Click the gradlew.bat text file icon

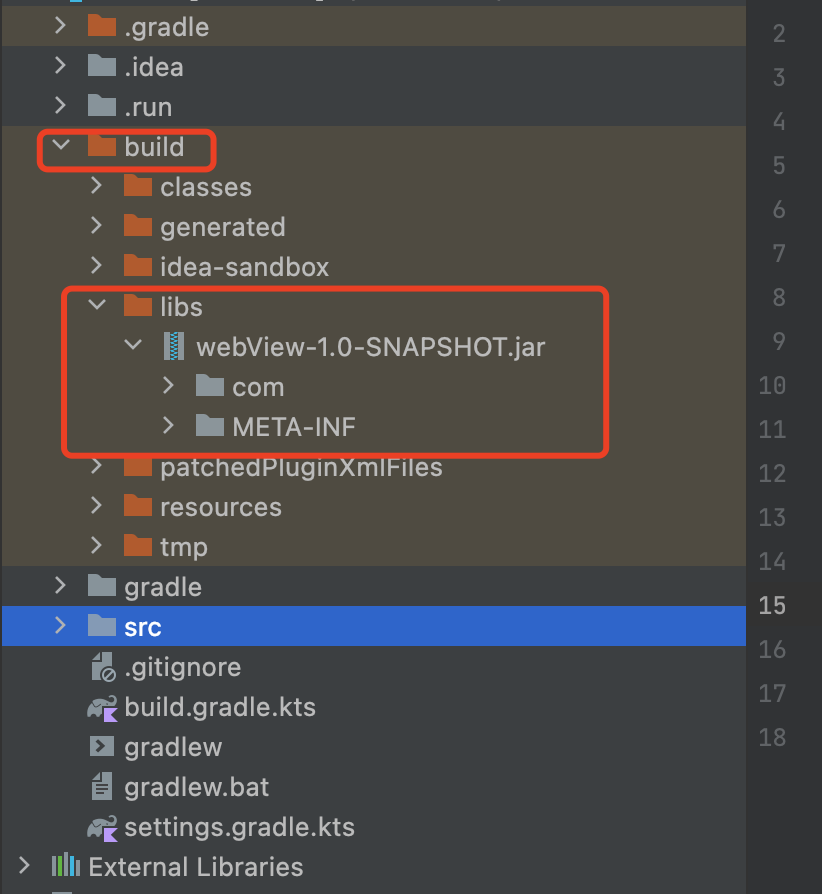click(x=102, y=787)
